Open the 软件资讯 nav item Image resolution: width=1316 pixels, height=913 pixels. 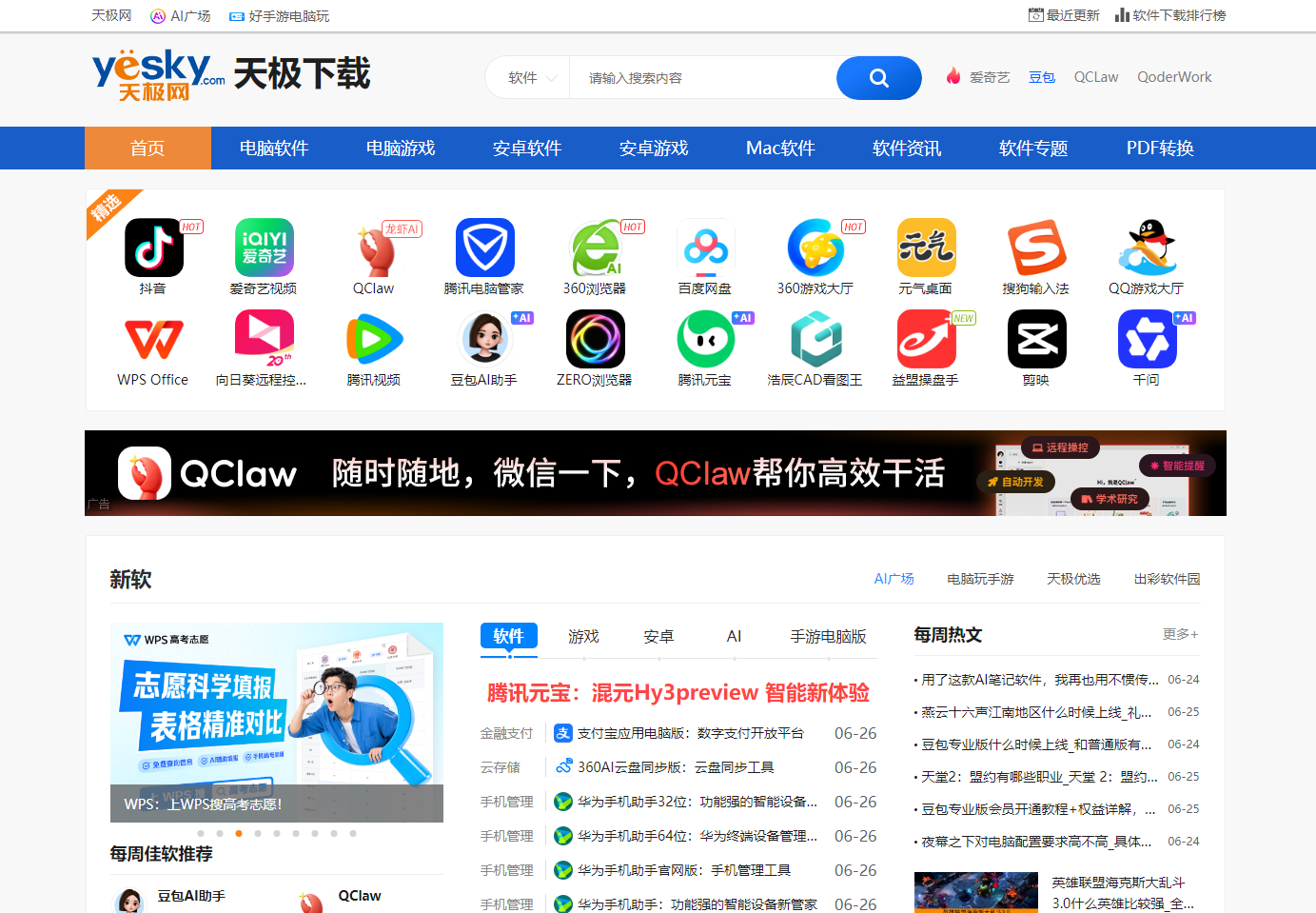907,148
